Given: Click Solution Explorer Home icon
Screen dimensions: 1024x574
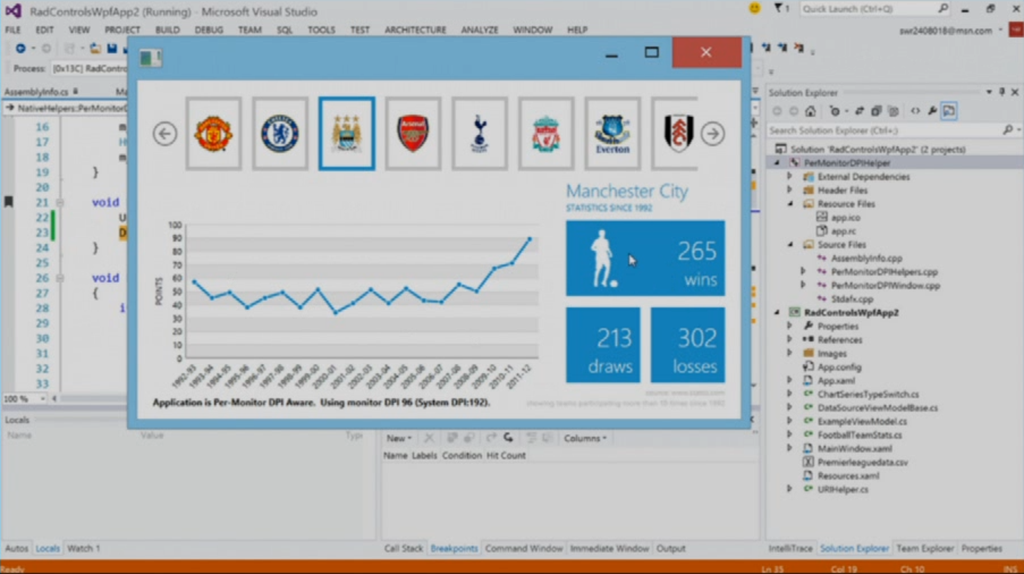Looking at the screenshot, I should pos(810,111).
